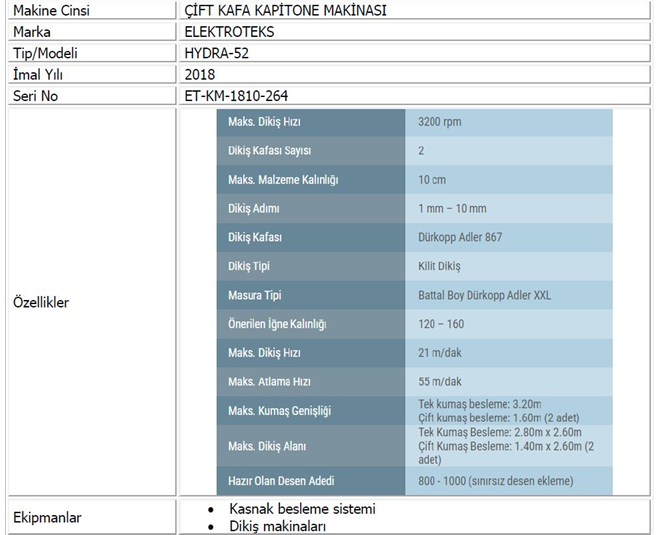The height and width of the screenshot is (535, 660).
Task: Click the 'Maks. Atlama Hızı' row label
Action: [269, 381]
